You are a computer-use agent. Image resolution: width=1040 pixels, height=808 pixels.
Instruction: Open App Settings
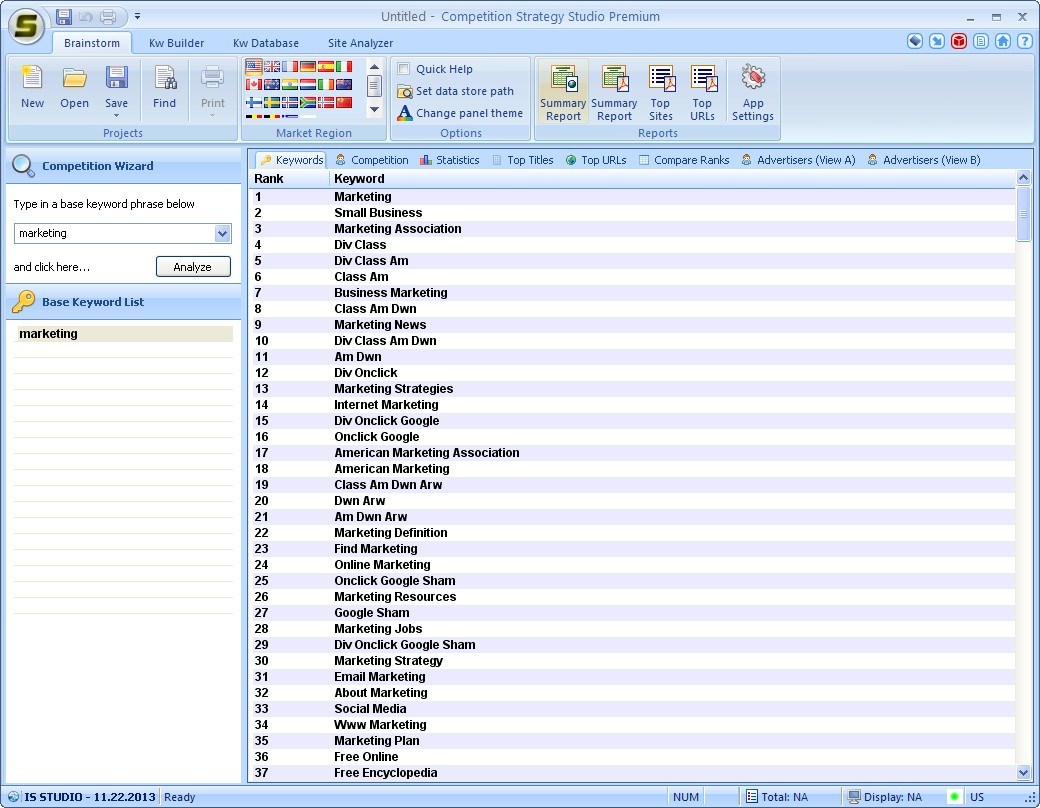coord(753,90)
